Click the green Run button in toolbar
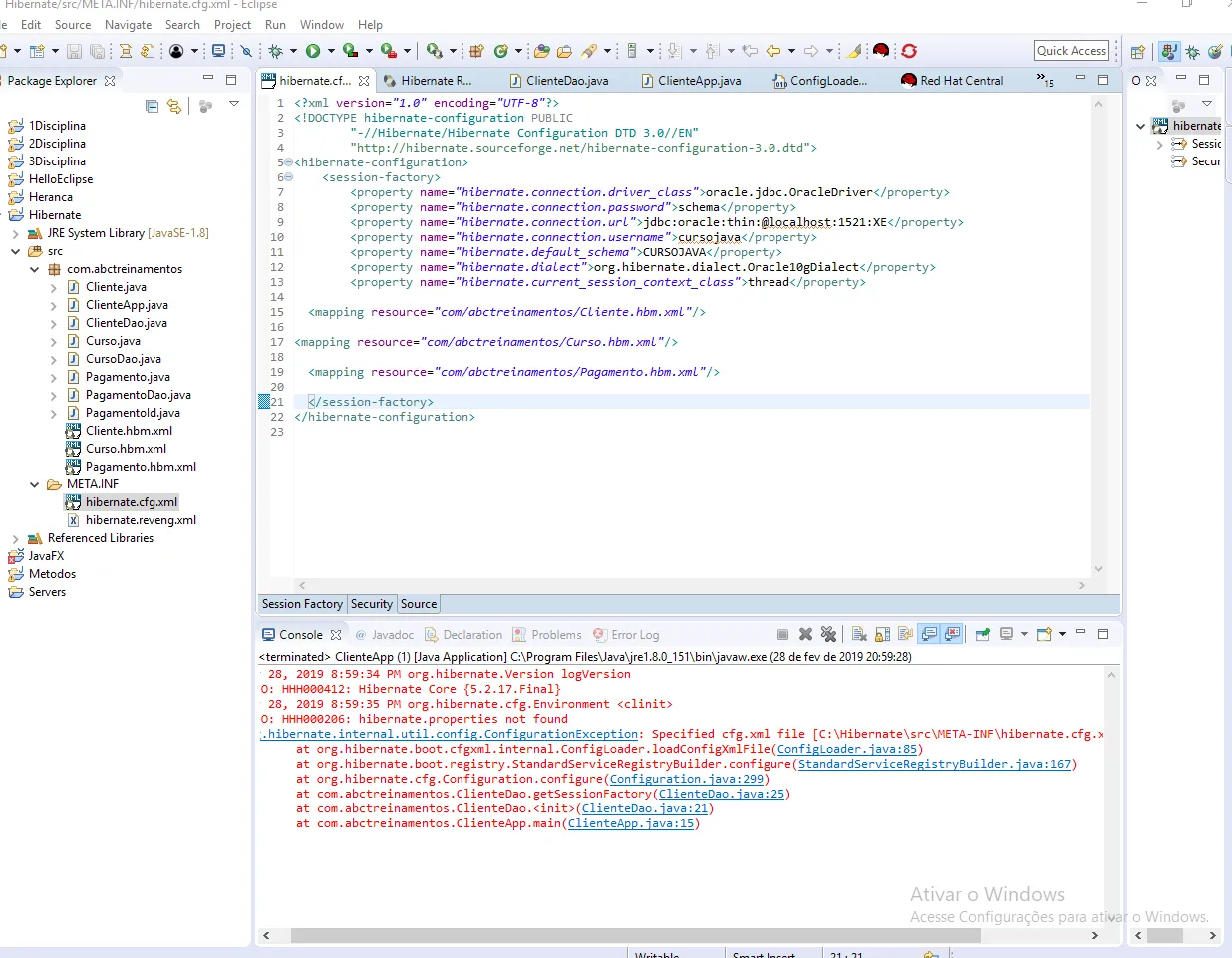 coord(313,51)
